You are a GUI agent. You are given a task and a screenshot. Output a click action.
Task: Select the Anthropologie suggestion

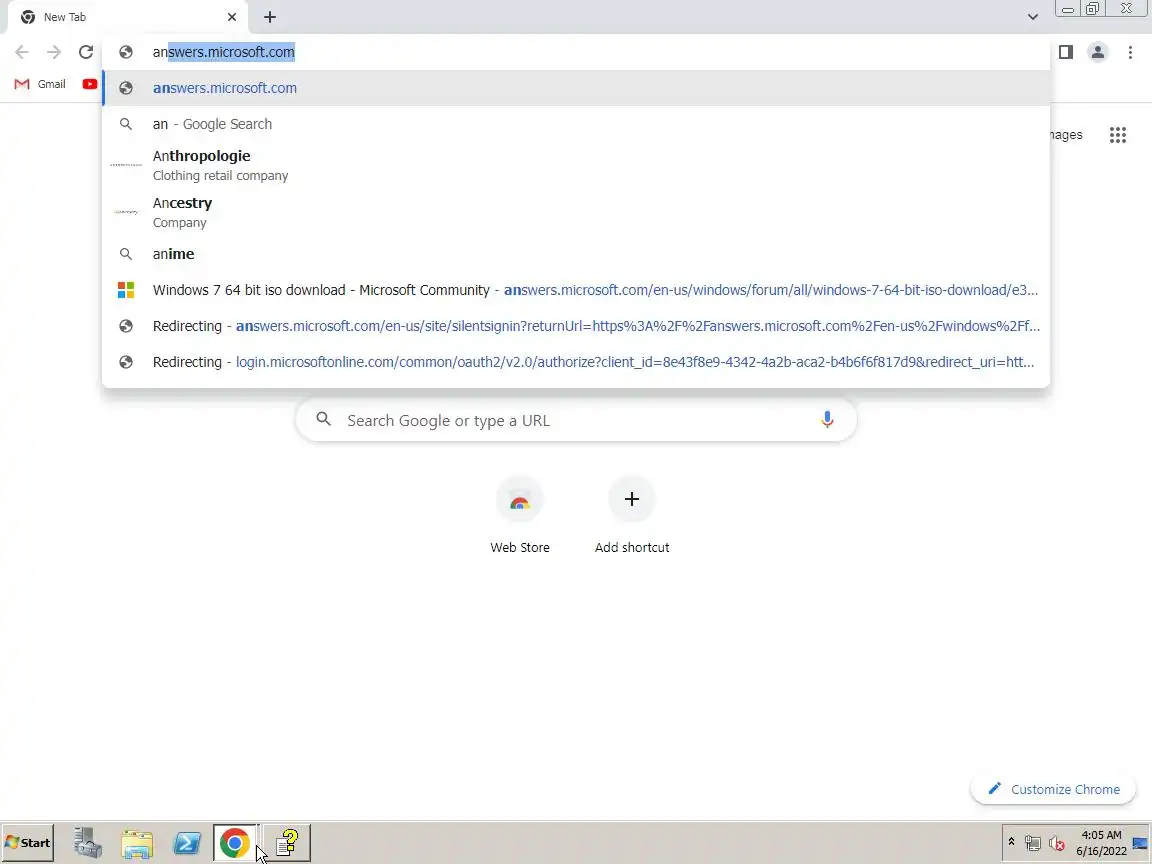pyautogui.click(x=576, y=165)
